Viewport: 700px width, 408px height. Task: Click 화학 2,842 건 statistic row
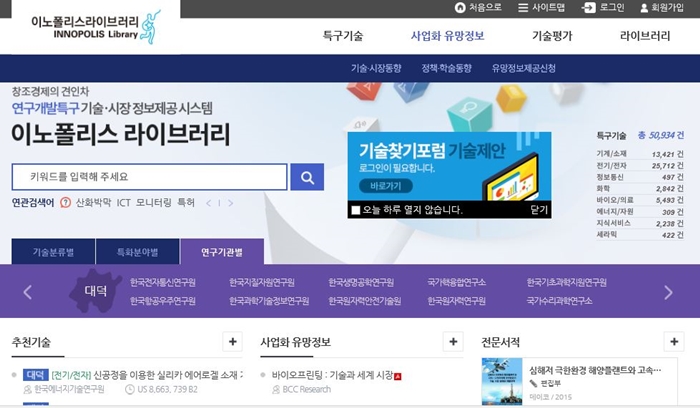pyautogui.click(x=640, y=189)
